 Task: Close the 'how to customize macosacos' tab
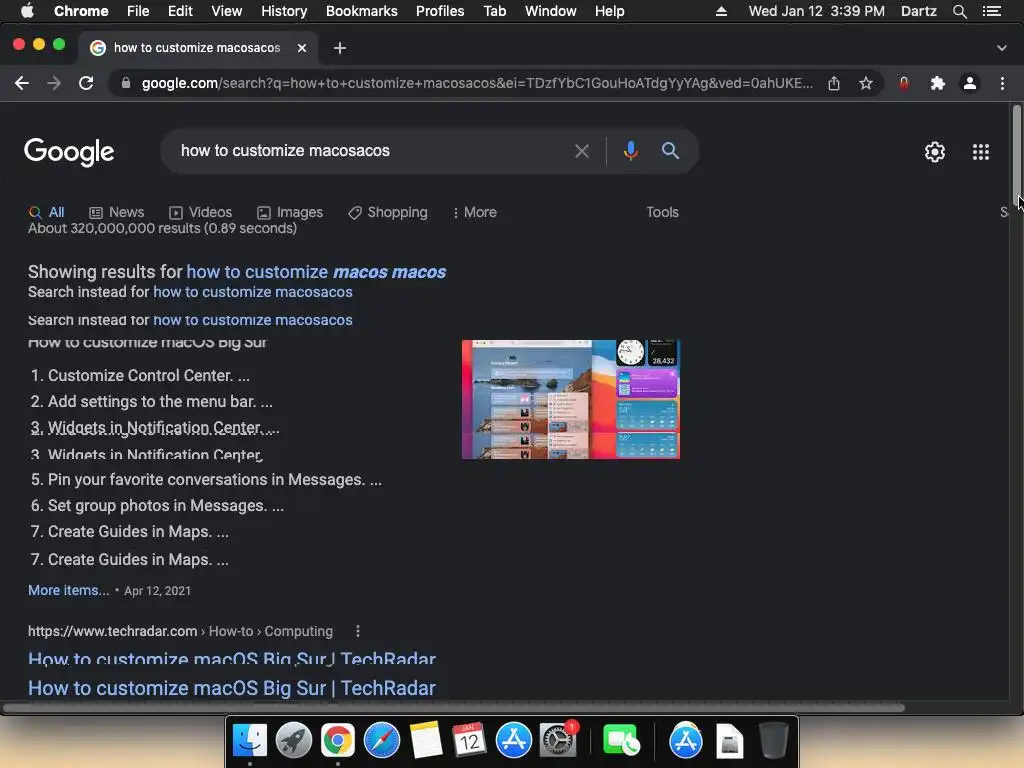coord(302,48)
